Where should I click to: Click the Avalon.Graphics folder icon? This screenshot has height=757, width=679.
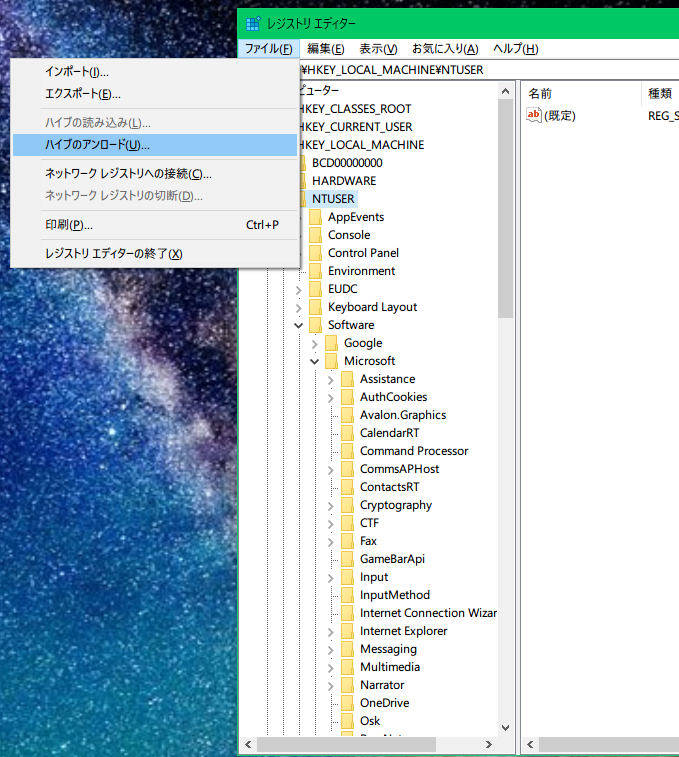coord(347,415)
